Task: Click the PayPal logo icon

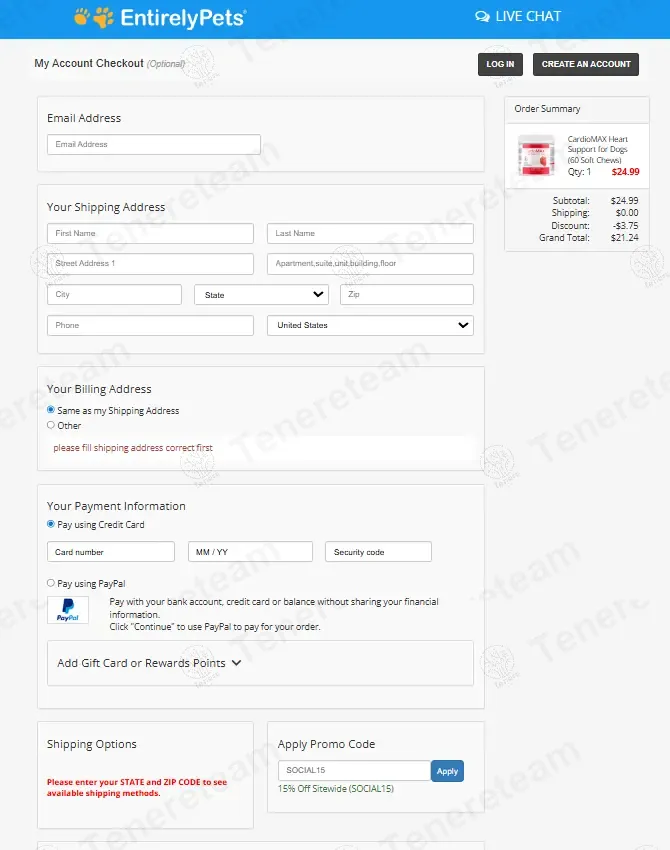Action: [68, 610]
